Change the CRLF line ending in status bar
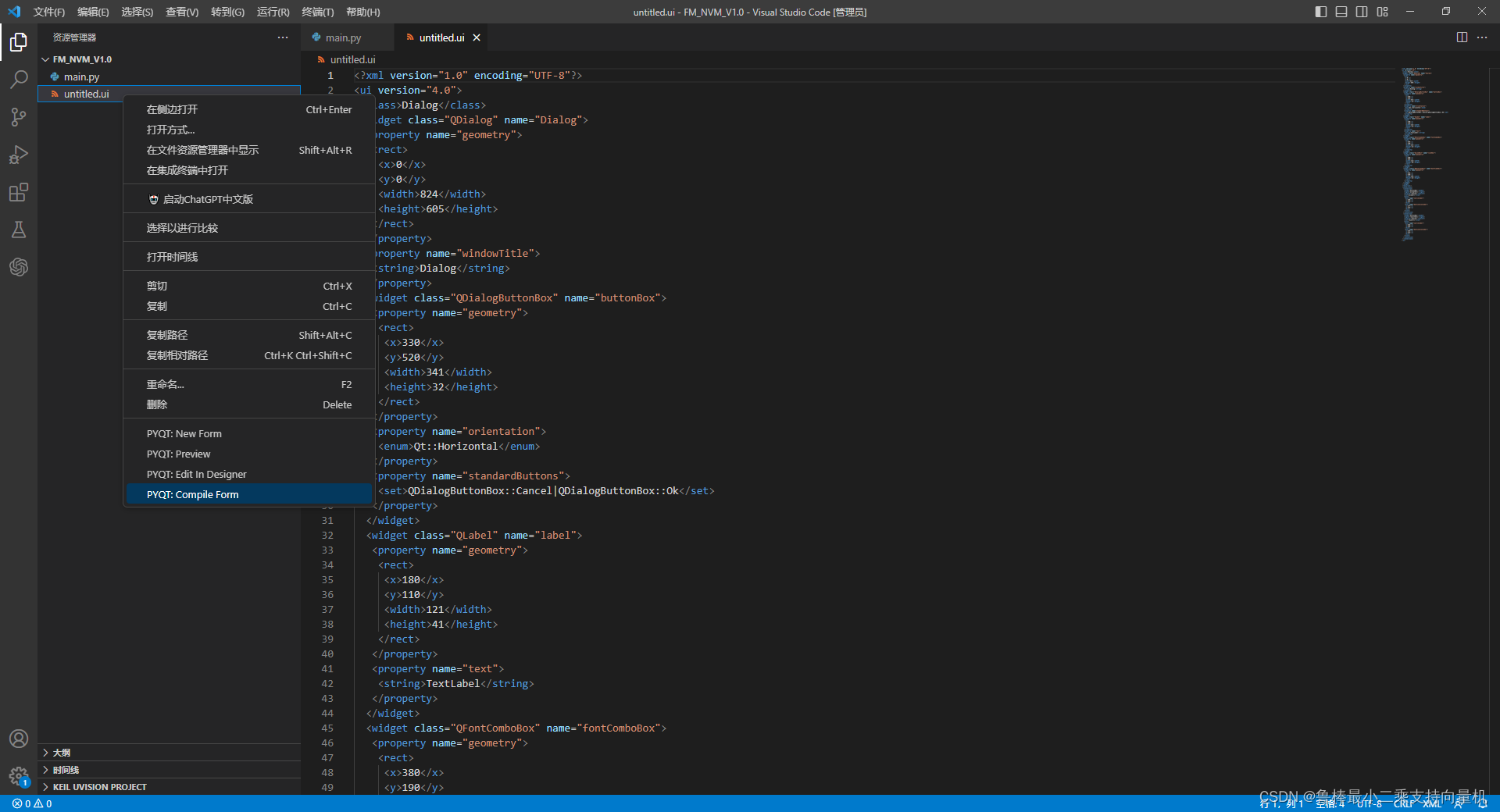 click(x=1403, y=803)
